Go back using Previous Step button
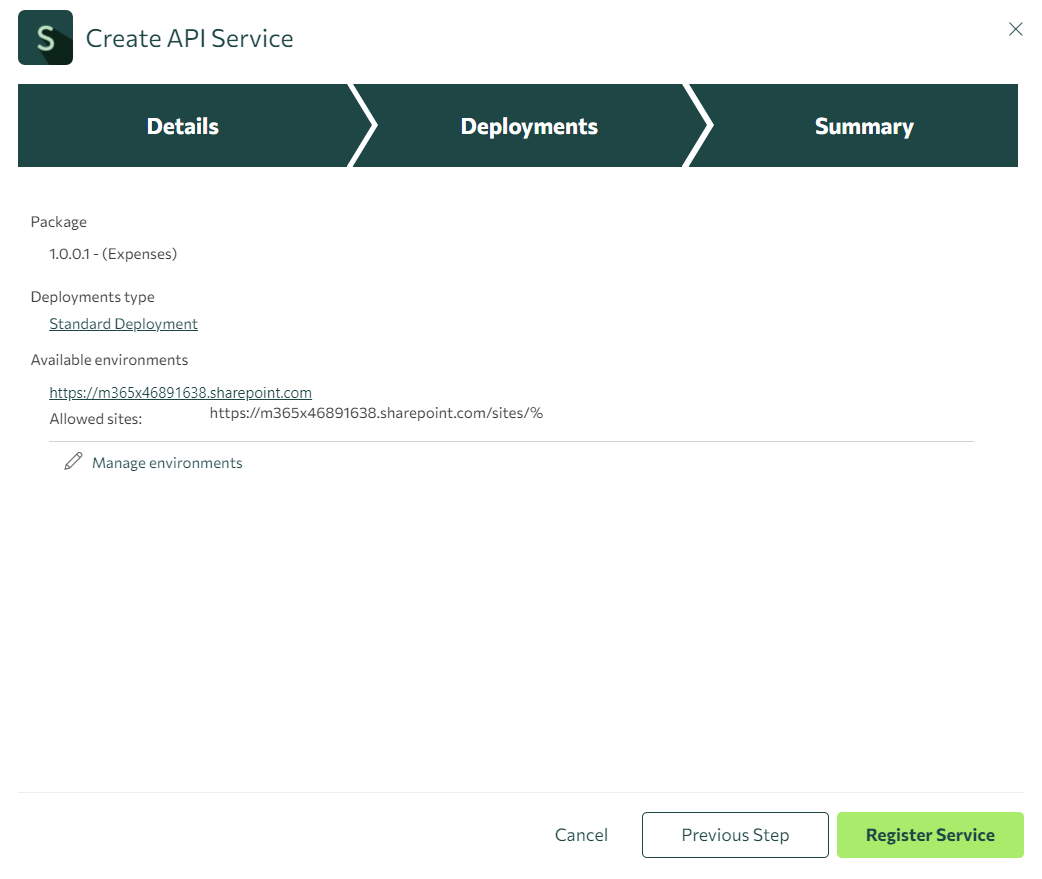The width and height of the screenshot is (1042, 879). point(735,835)
